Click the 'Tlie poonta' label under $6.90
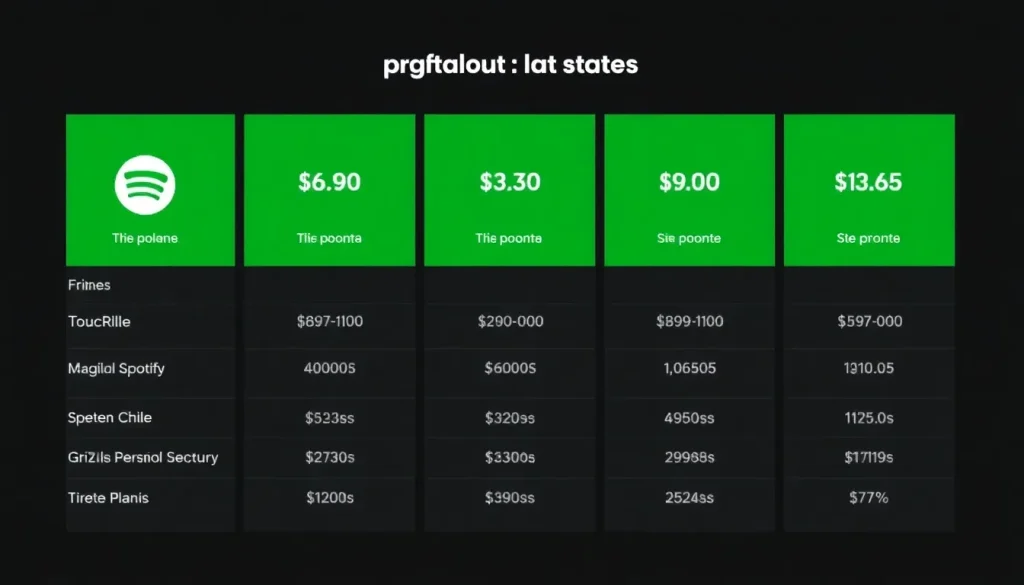This screenshot has width=1024, height=585. [329, 238]
